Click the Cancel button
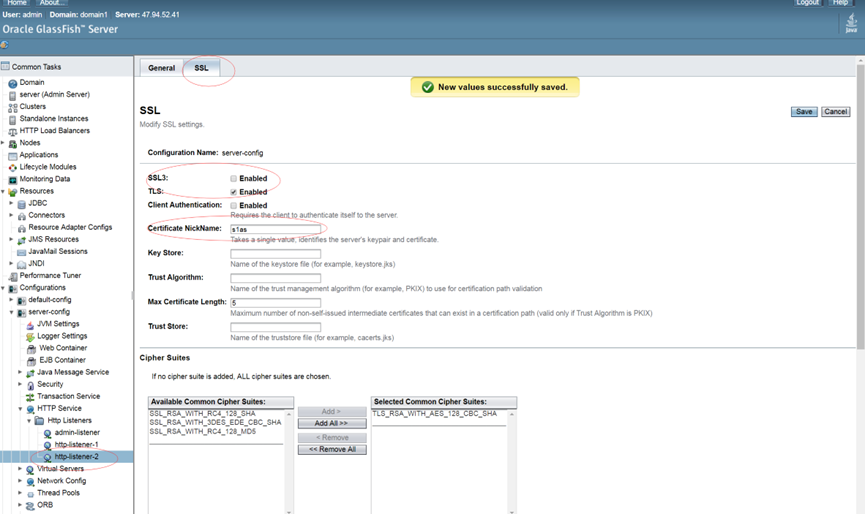This screenshot has width=865, height=514. click(x=835, y=112)
